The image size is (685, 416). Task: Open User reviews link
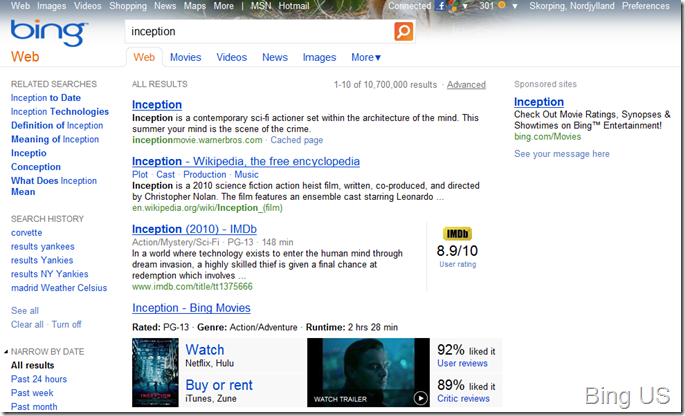click(462, 364)
